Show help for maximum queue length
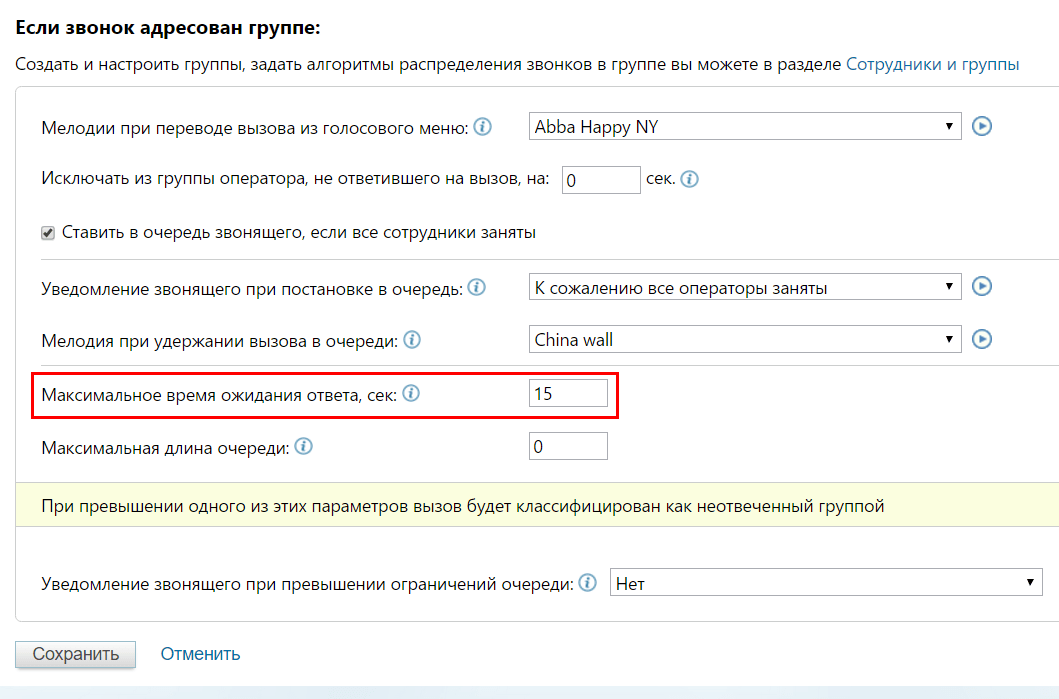 tap(304, 447)
